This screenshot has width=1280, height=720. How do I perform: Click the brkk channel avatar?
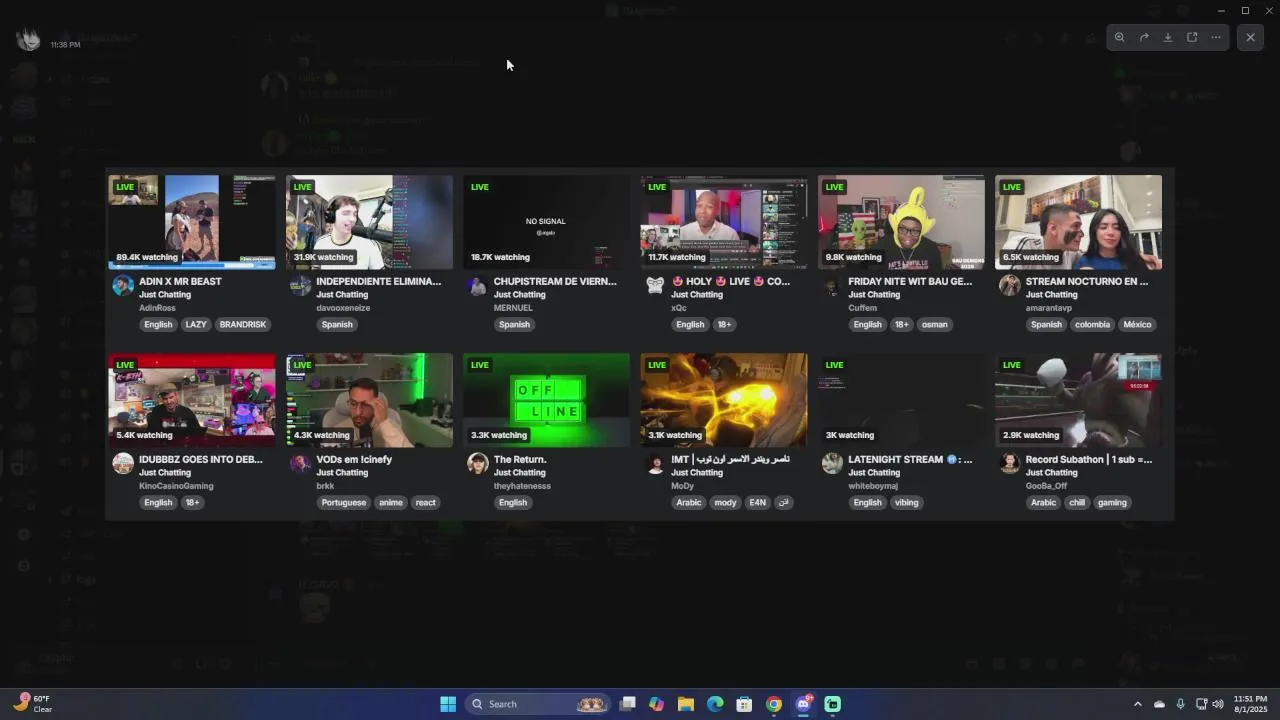click(300, 464)
